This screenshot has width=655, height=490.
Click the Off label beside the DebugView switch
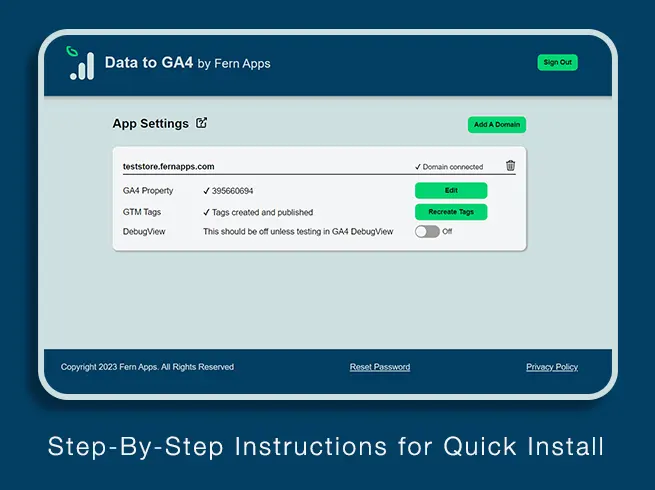tap(447, 231)
